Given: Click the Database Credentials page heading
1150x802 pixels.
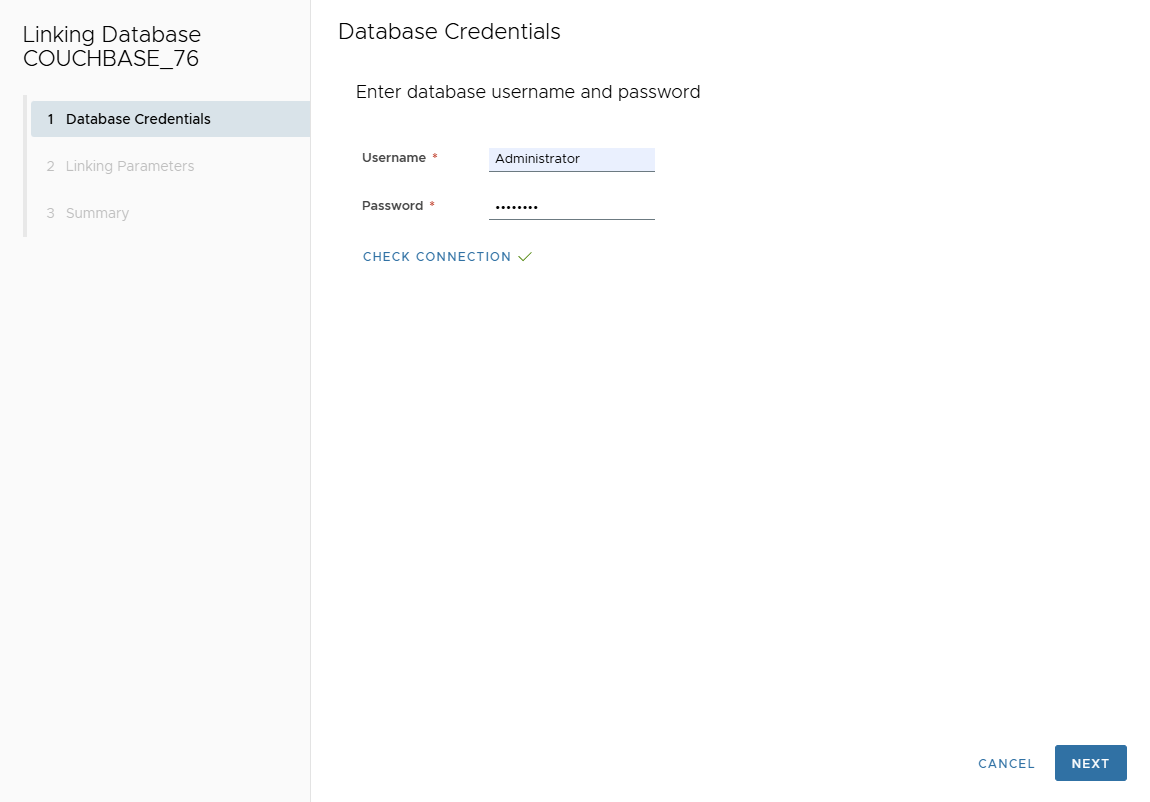Looking at the screenshot, I should tap(449, 32).
